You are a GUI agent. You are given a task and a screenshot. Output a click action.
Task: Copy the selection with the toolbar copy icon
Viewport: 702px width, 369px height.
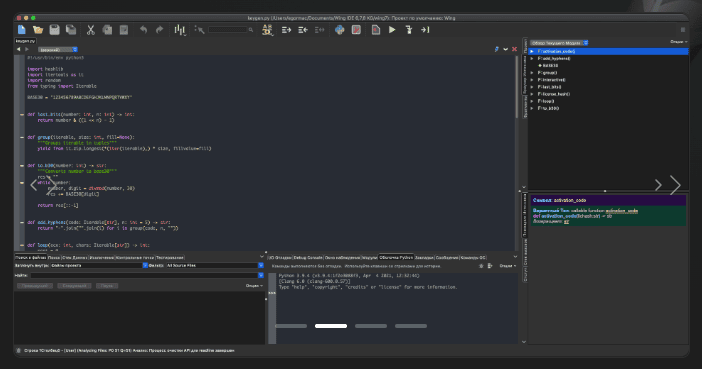(x=107, y=30)
